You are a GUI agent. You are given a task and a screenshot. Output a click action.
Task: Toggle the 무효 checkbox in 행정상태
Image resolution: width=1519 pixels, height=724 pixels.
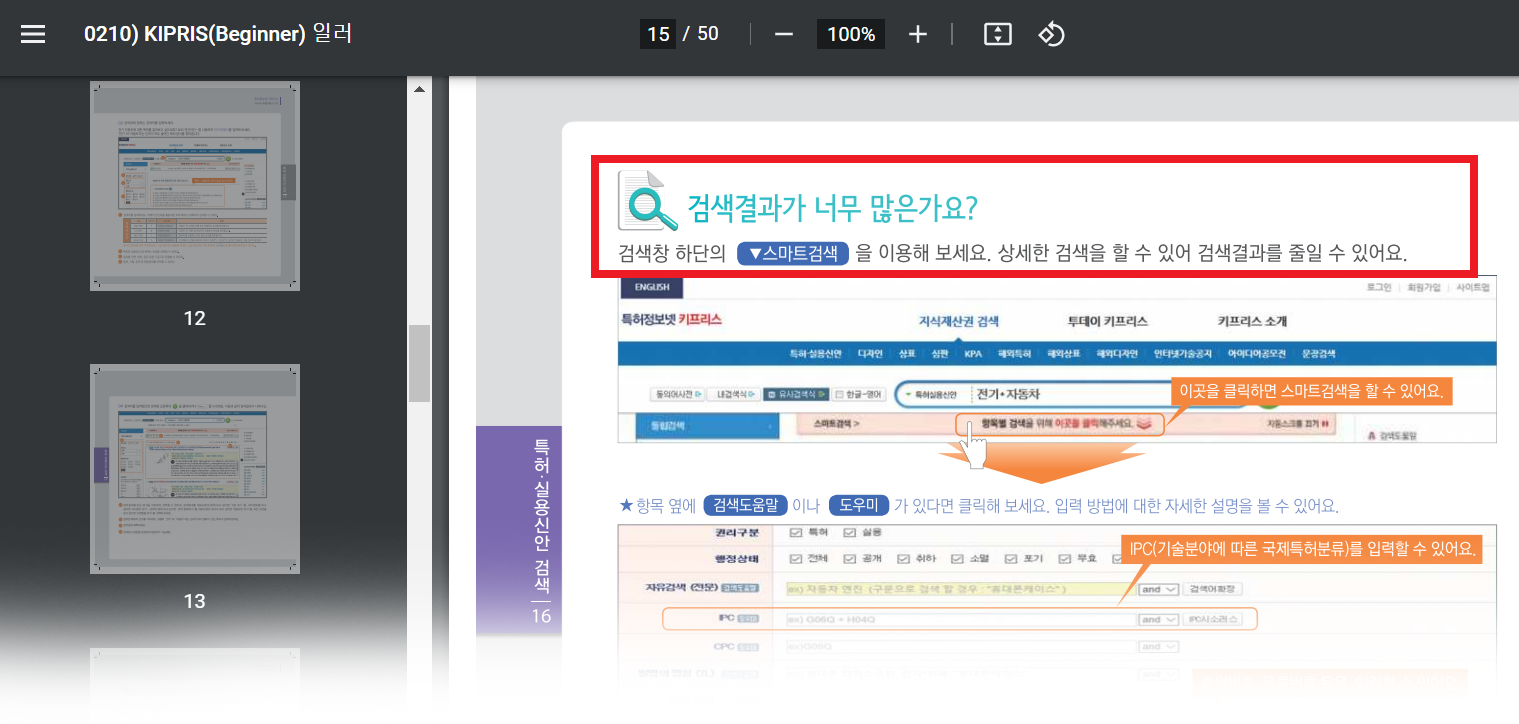click(1065, 559)
